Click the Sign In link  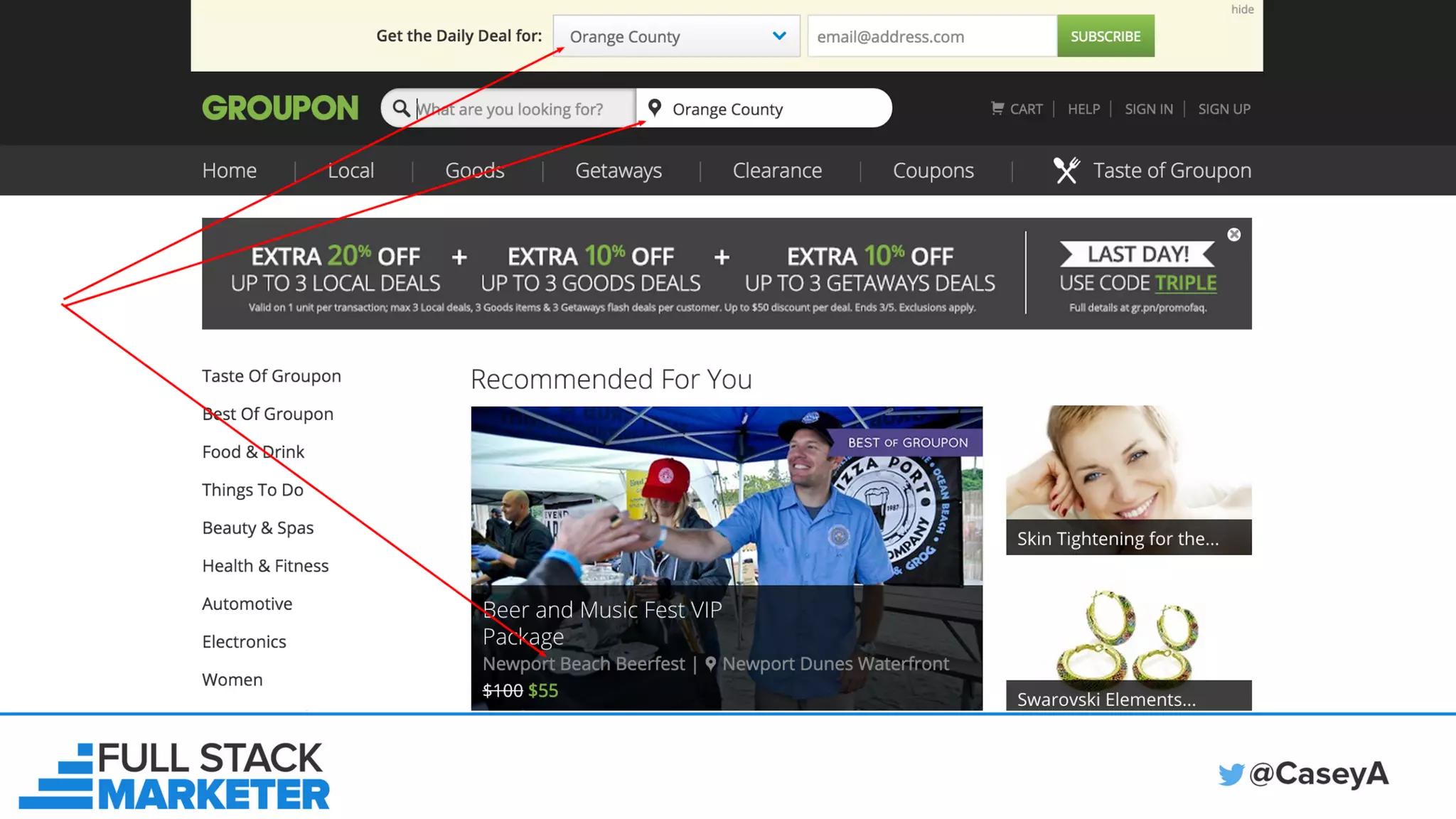pos(1148,109)
